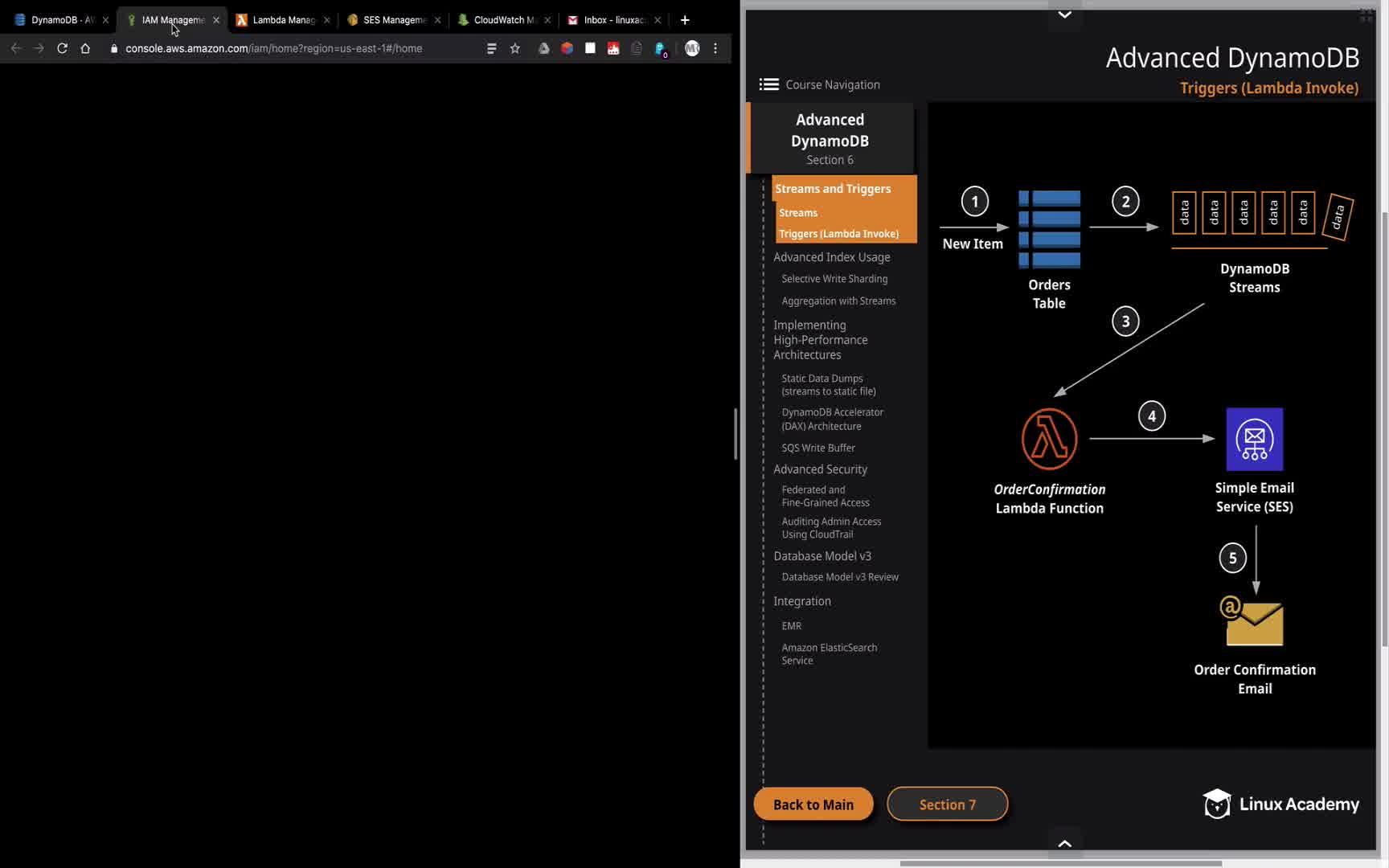This screenshot has height=868, width=1389.
Task: Click the vertical scrollbar of the slide window
Action: click(x=1384, y=429)
